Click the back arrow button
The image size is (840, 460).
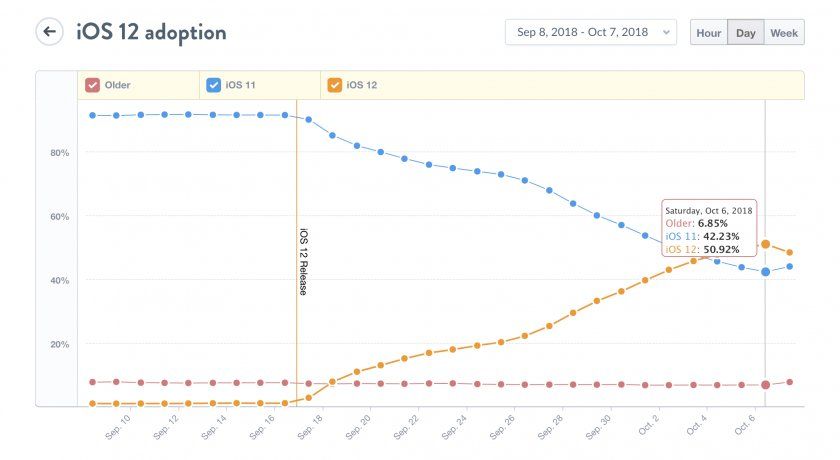coord(50,32)
